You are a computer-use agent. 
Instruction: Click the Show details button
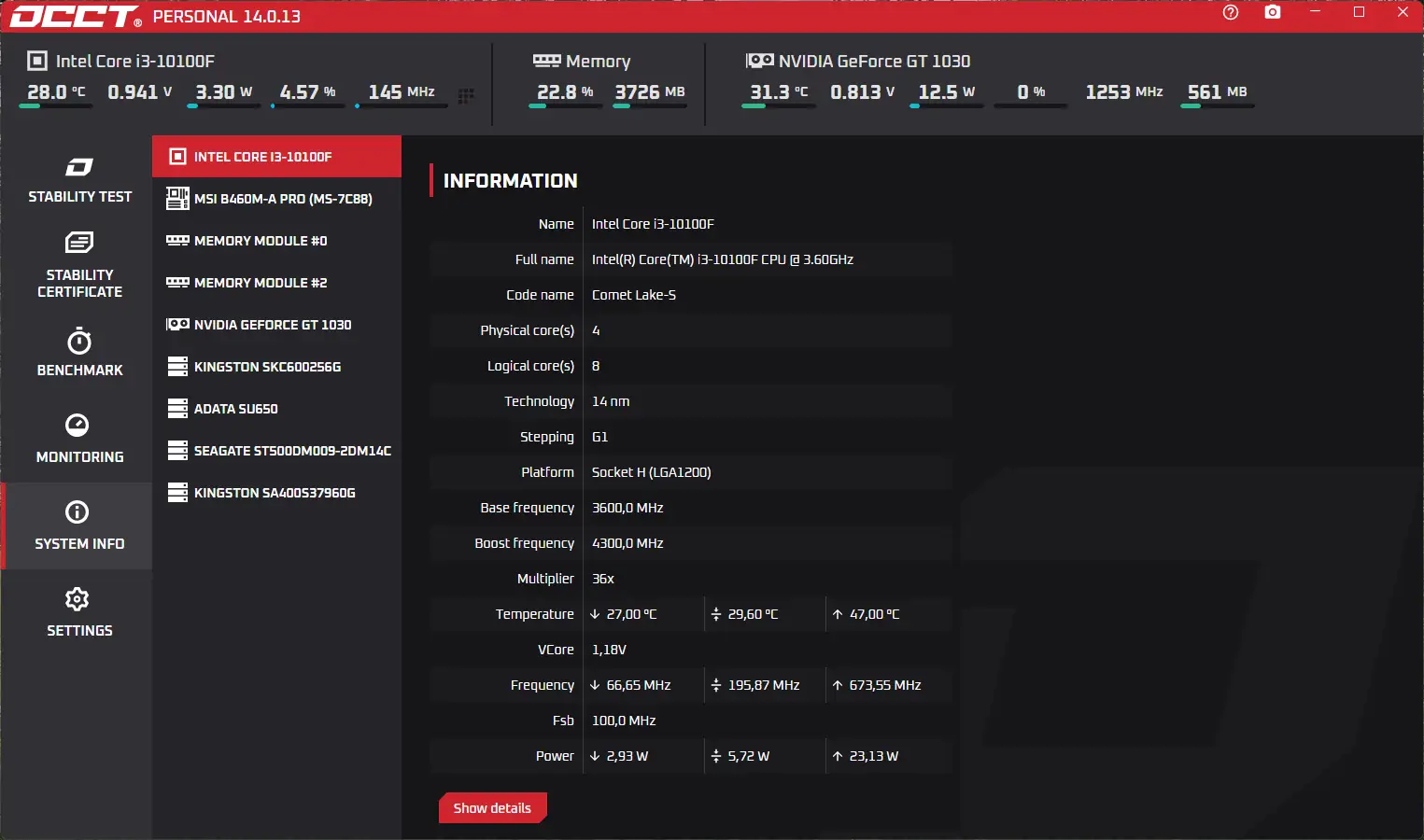[x=492, y=808]
